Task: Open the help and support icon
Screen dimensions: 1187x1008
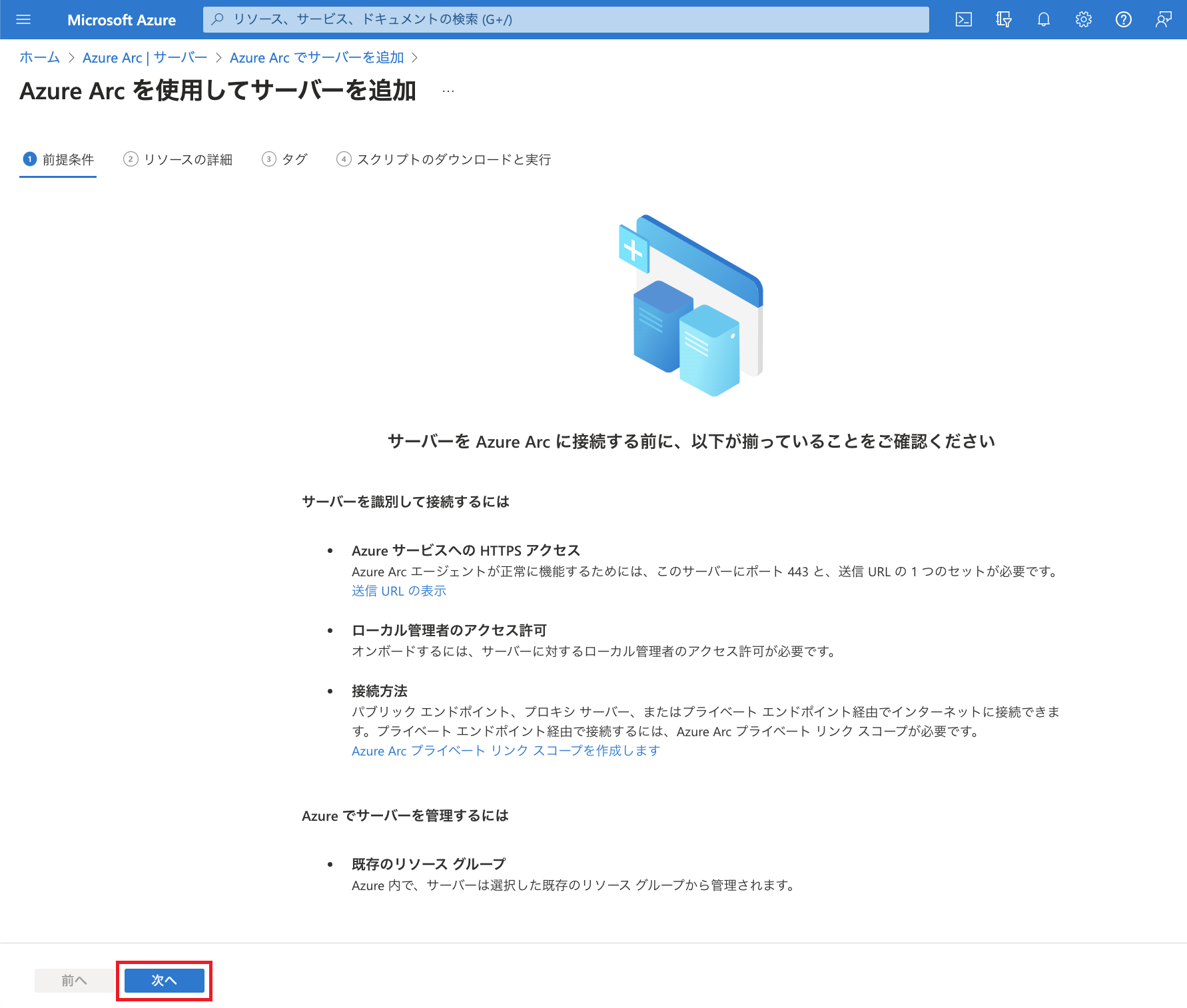Action: [x=1124, y=20]
